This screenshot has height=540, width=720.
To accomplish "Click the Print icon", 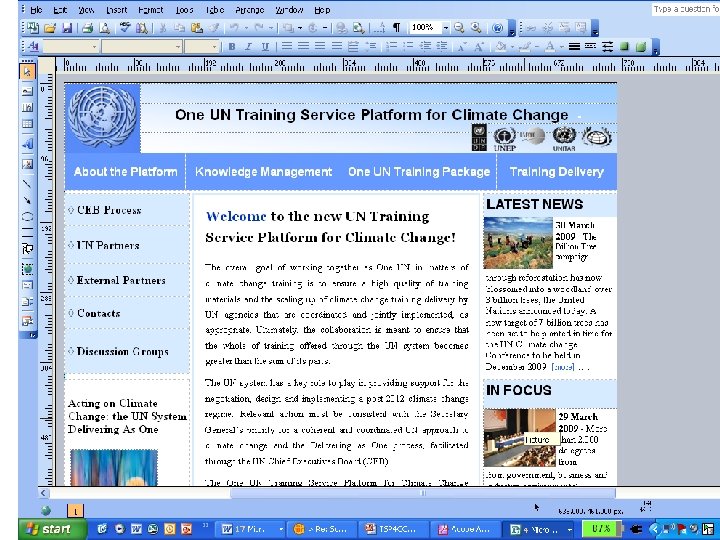I will tap(87, 28).
